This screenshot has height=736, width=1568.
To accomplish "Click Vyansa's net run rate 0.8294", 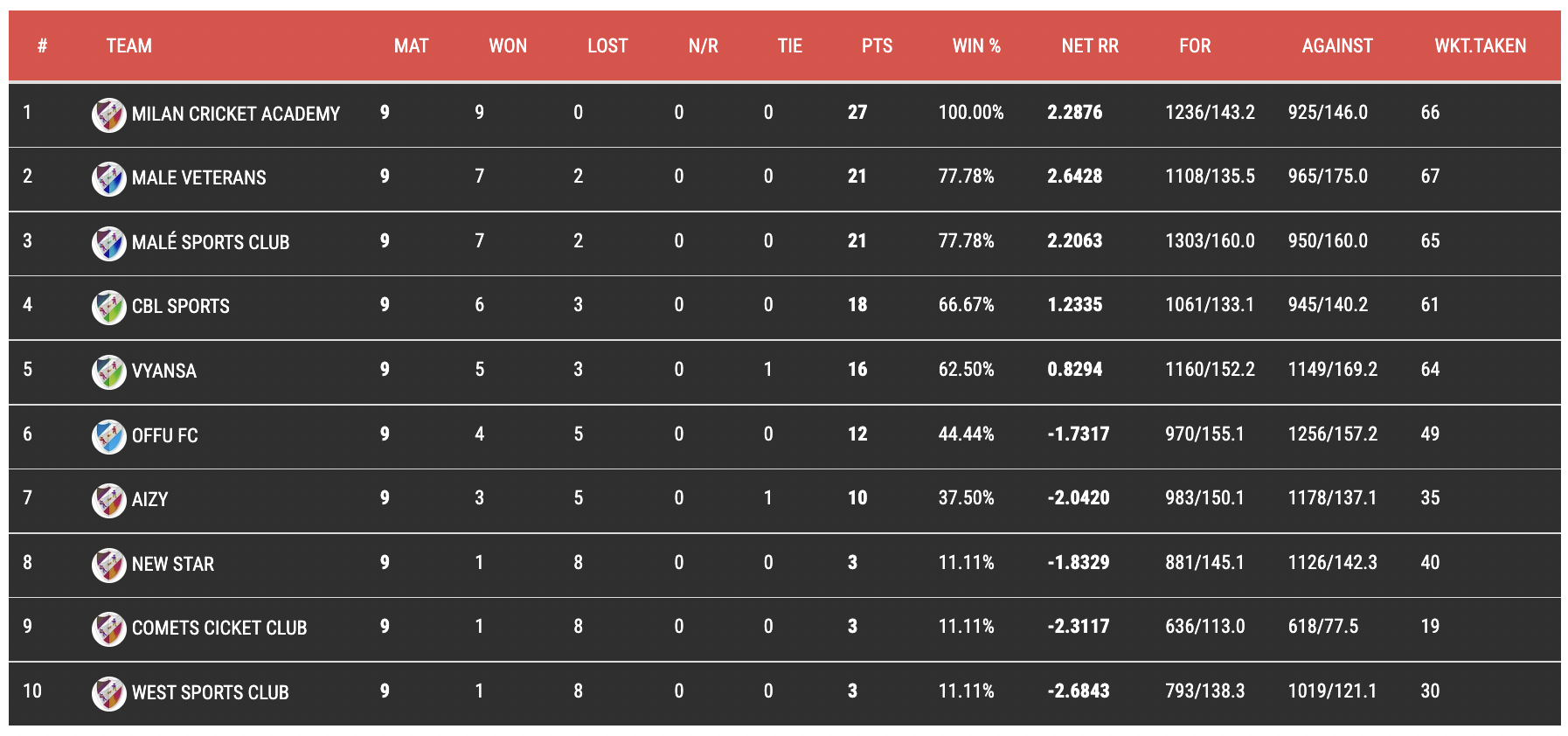I will tap(1075, 370).
